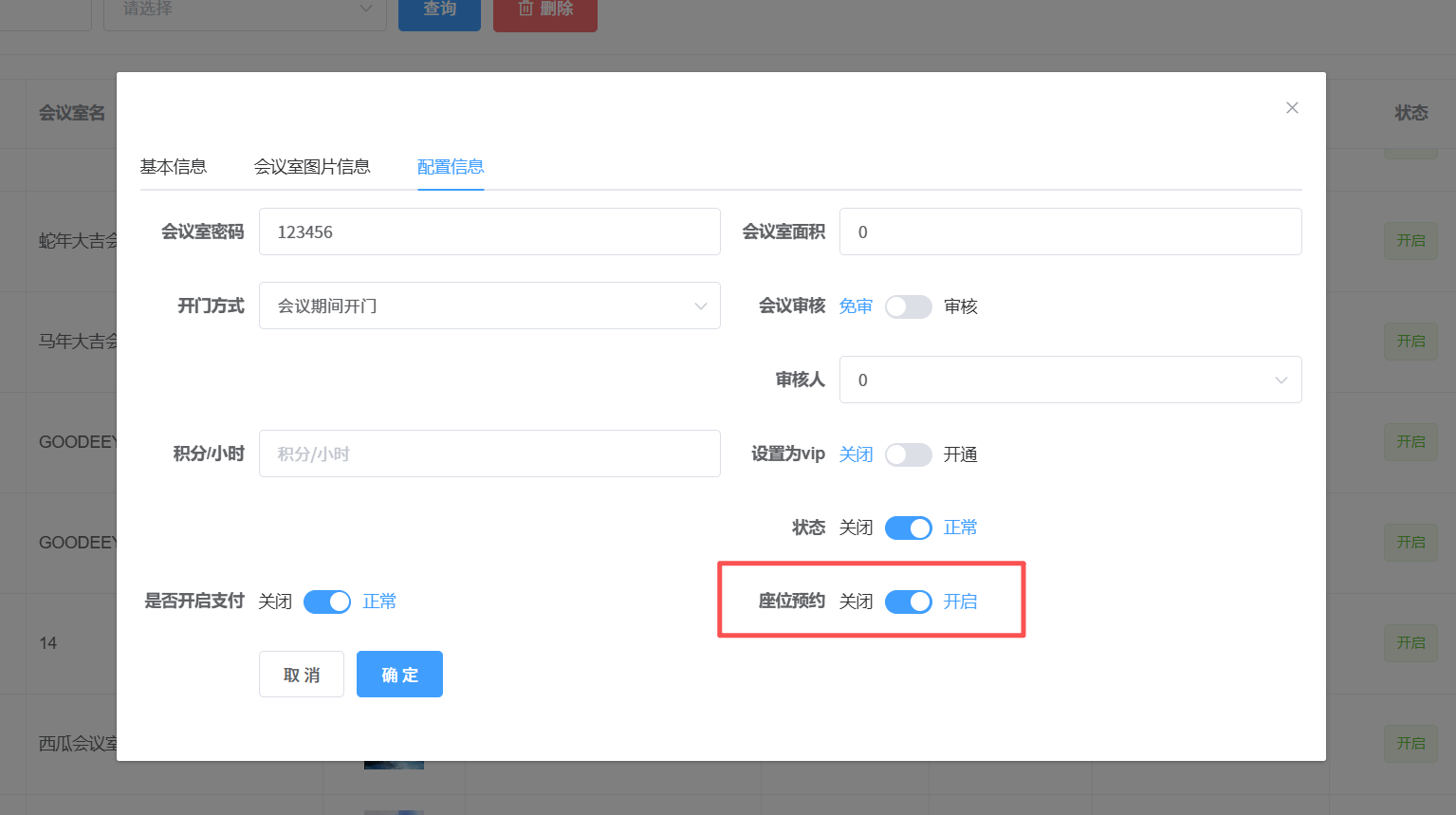Open the 会议室图片信息 tab

pos(312,167)
